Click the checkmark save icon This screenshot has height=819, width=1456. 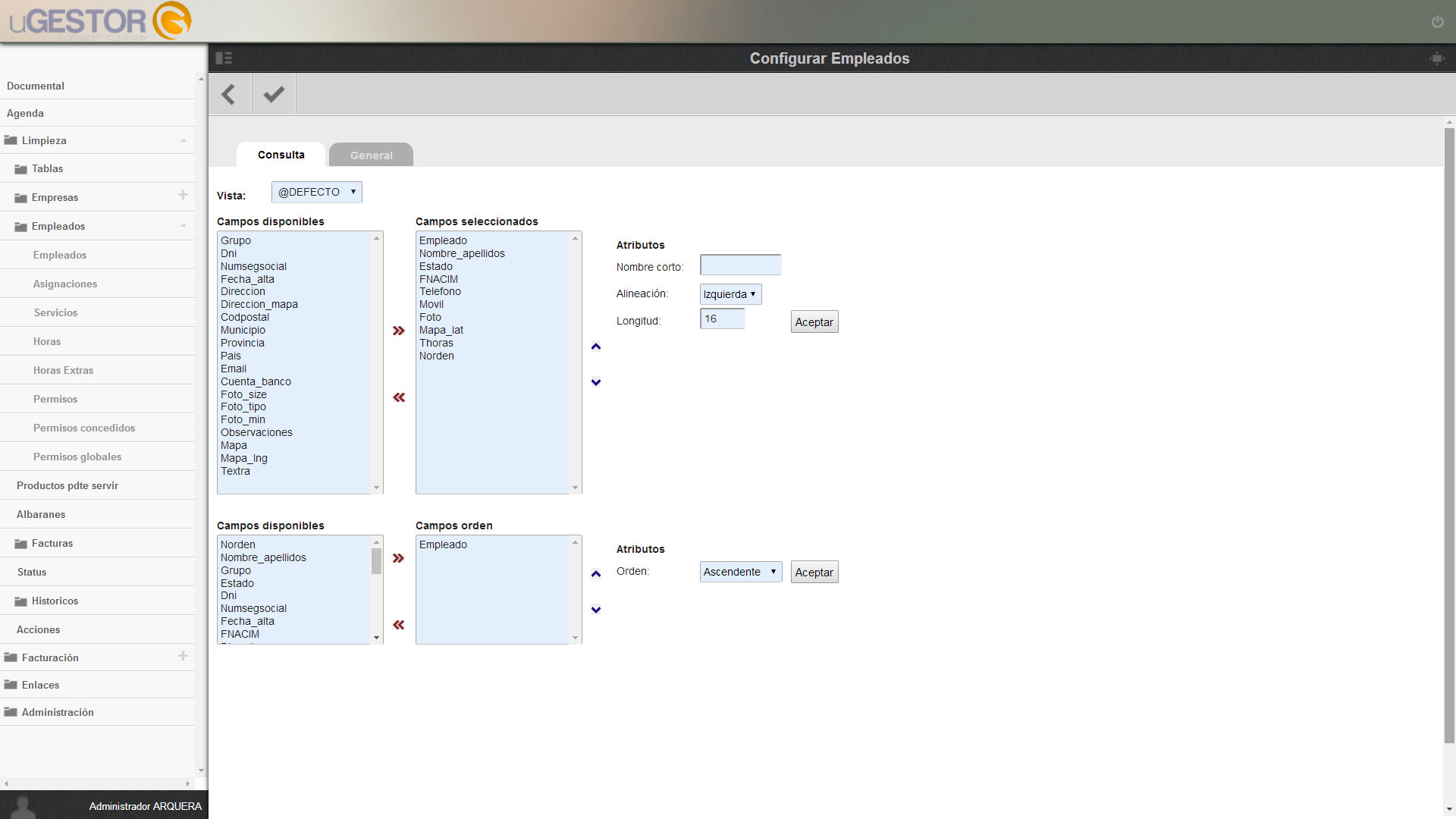click(x=274, y=94)
